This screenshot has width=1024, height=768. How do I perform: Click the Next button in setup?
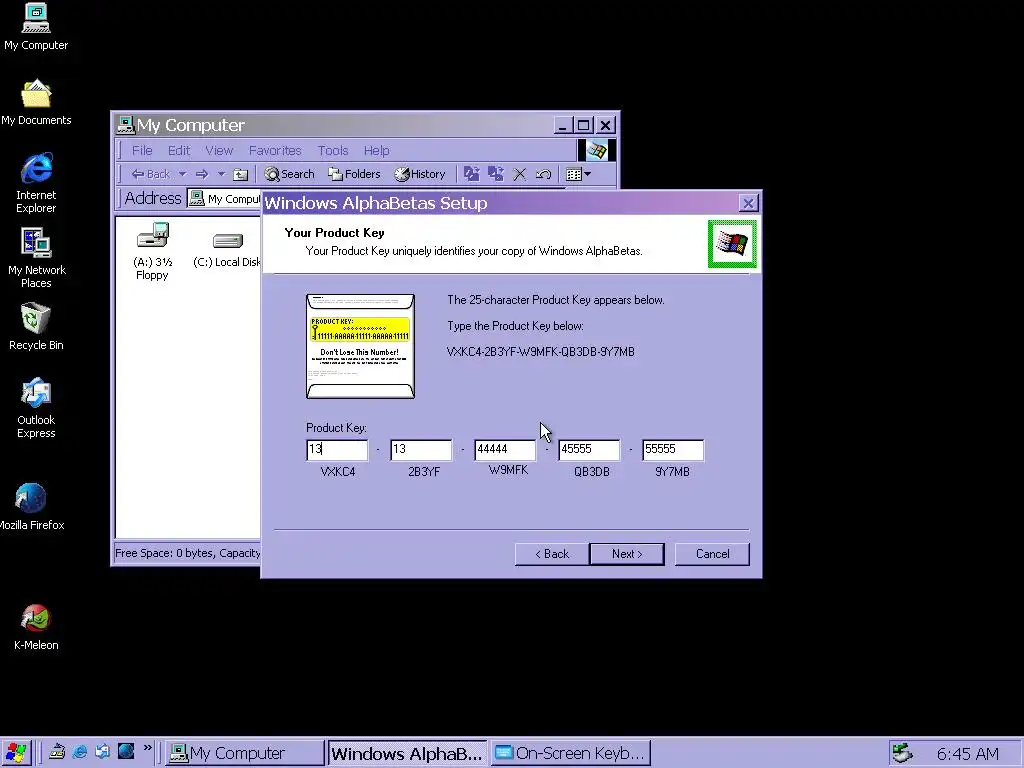[627, 554]
